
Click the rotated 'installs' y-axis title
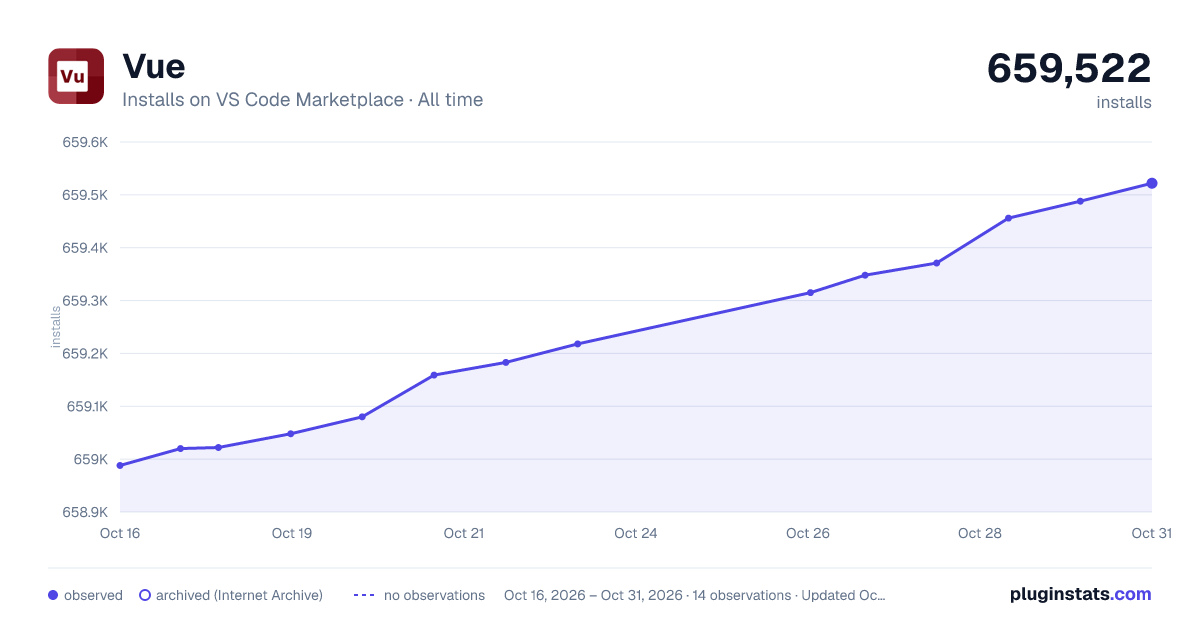[x=56, y=327]
